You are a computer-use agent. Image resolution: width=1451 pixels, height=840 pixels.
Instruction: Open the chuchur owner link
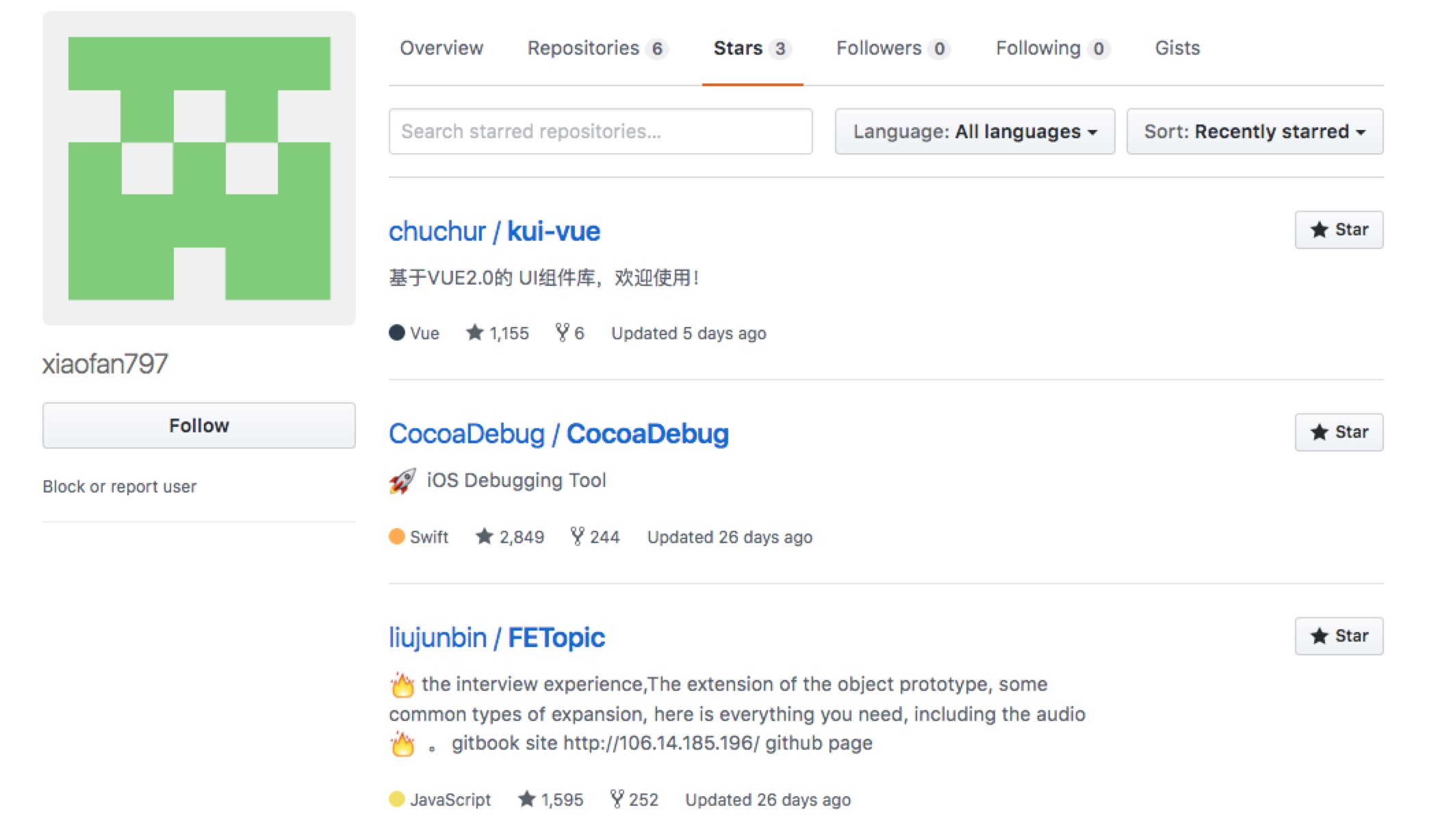point(437,231)
